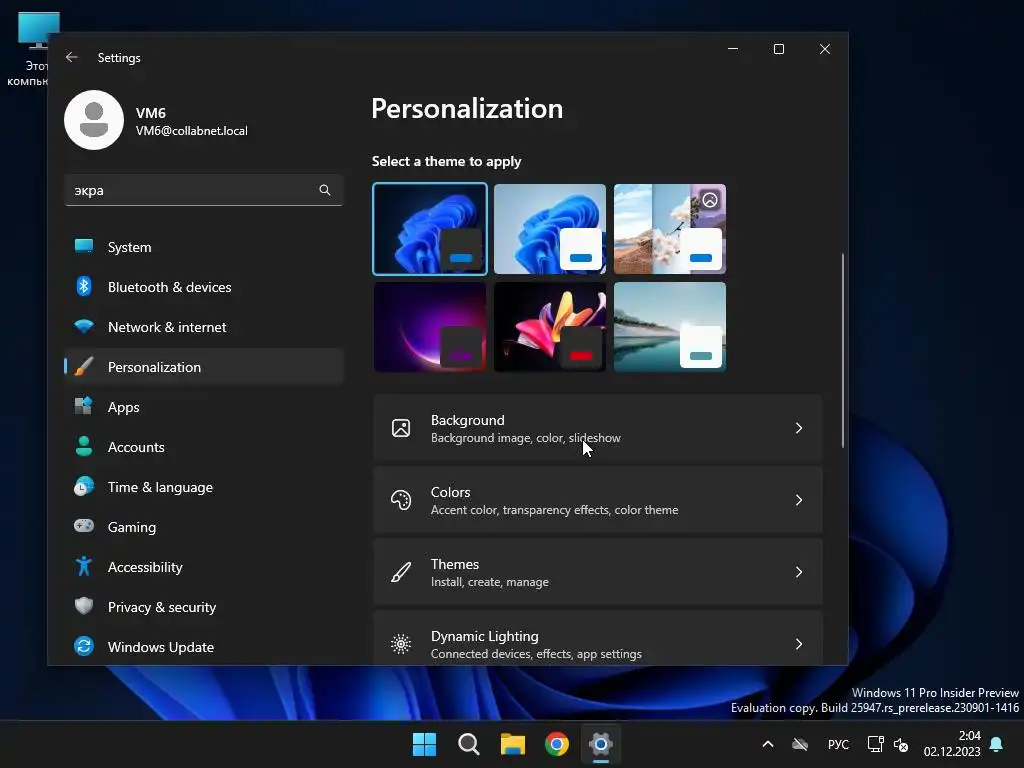Click the Accessibility figure icon
This screenshot has height=768, width=1024.
pyautogui.click(x=84, y=566)
